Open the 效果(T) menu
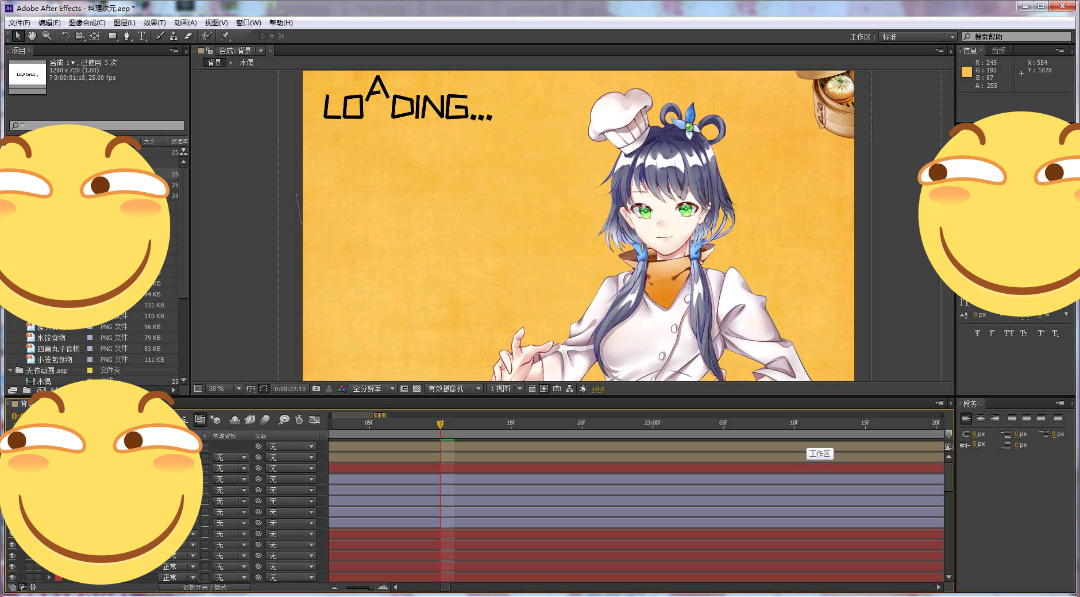 click(154, 23)
